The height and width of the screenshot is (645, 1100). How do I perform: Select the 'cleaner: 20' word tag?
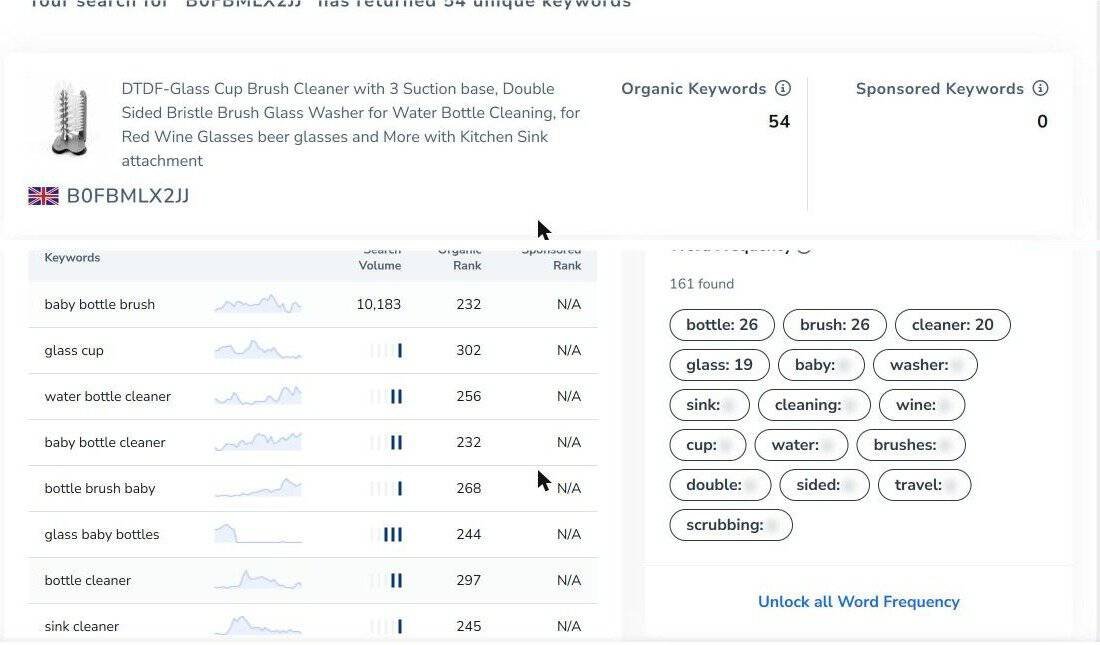click(x=953, y=325)
